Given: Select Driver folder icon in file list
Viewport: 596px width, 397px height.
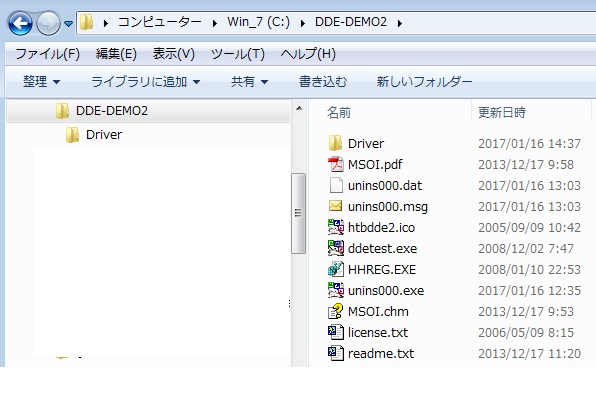Looking at the screenshot, I should (x=335, y=143).
